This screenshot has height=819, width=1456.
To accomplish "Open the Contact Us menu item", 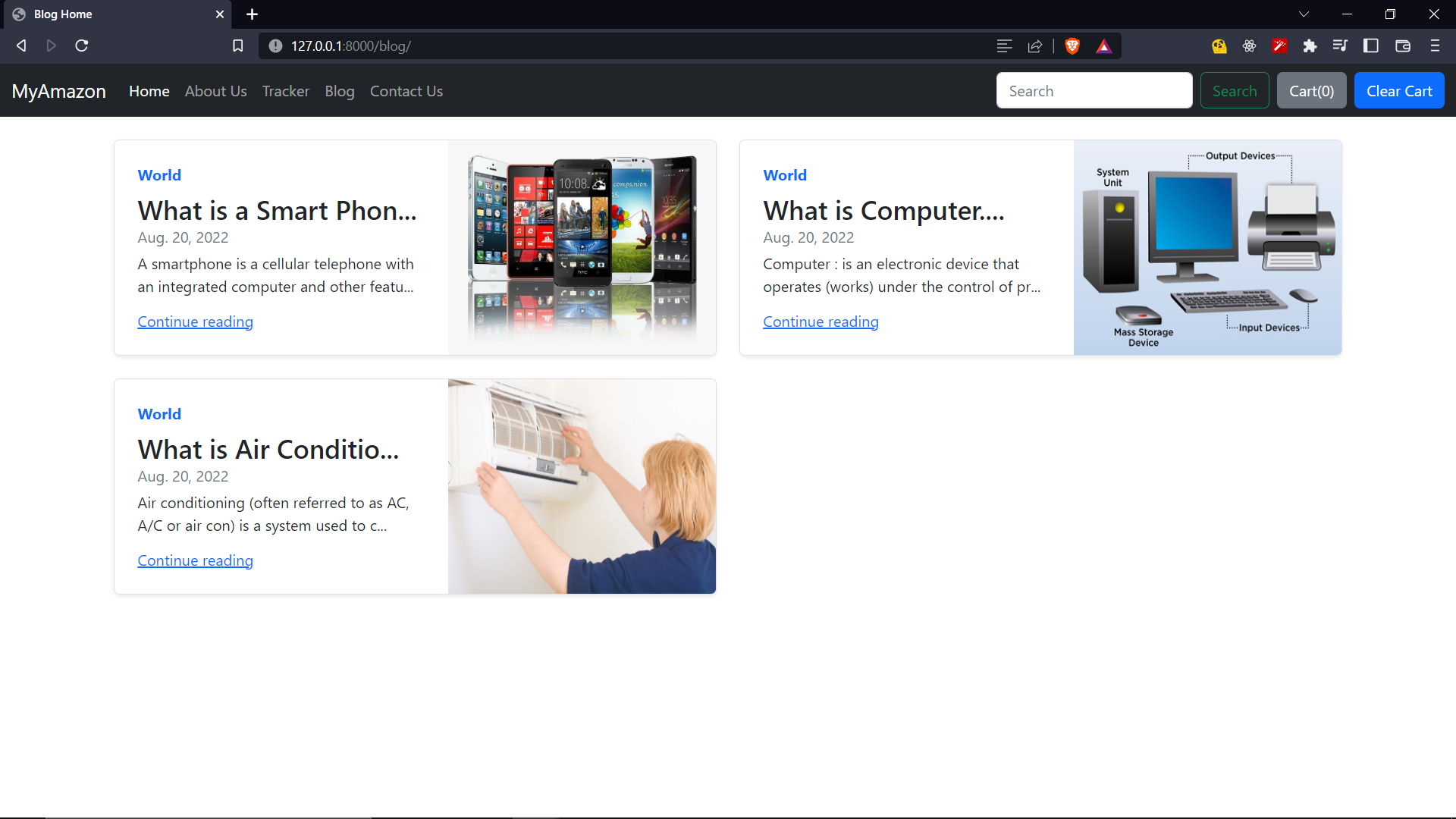I will [406, 91].
